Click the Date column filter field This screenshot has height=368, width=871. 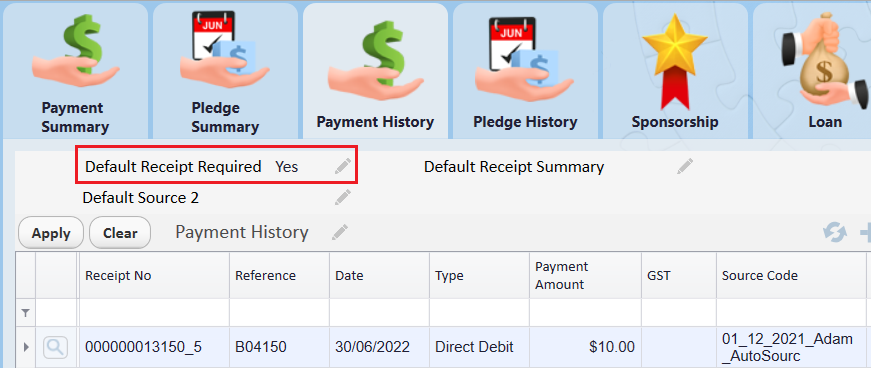[379, 312]
